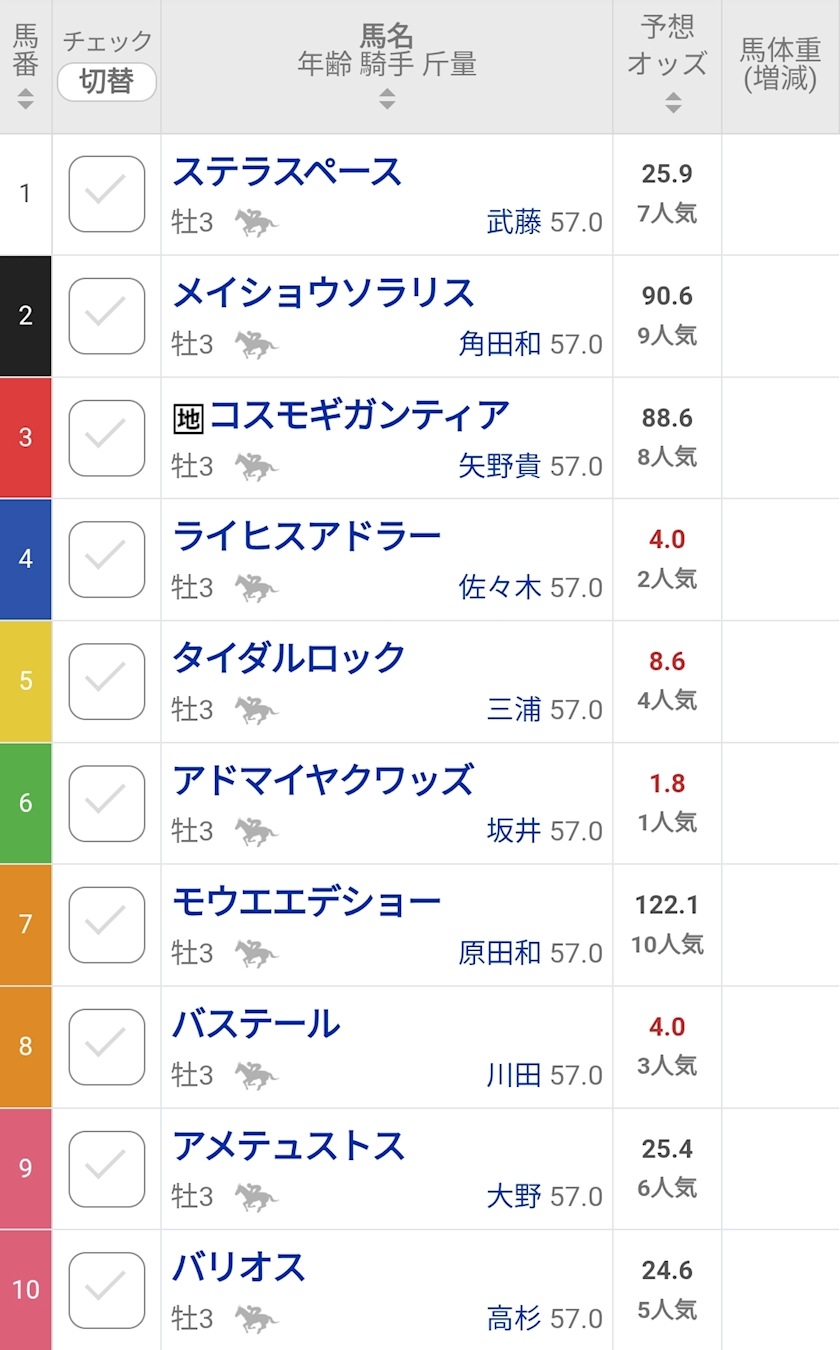The image size is (840, 1350).
Task: Sort by 馬番 column arrows
Action: (x=26, y=99)
